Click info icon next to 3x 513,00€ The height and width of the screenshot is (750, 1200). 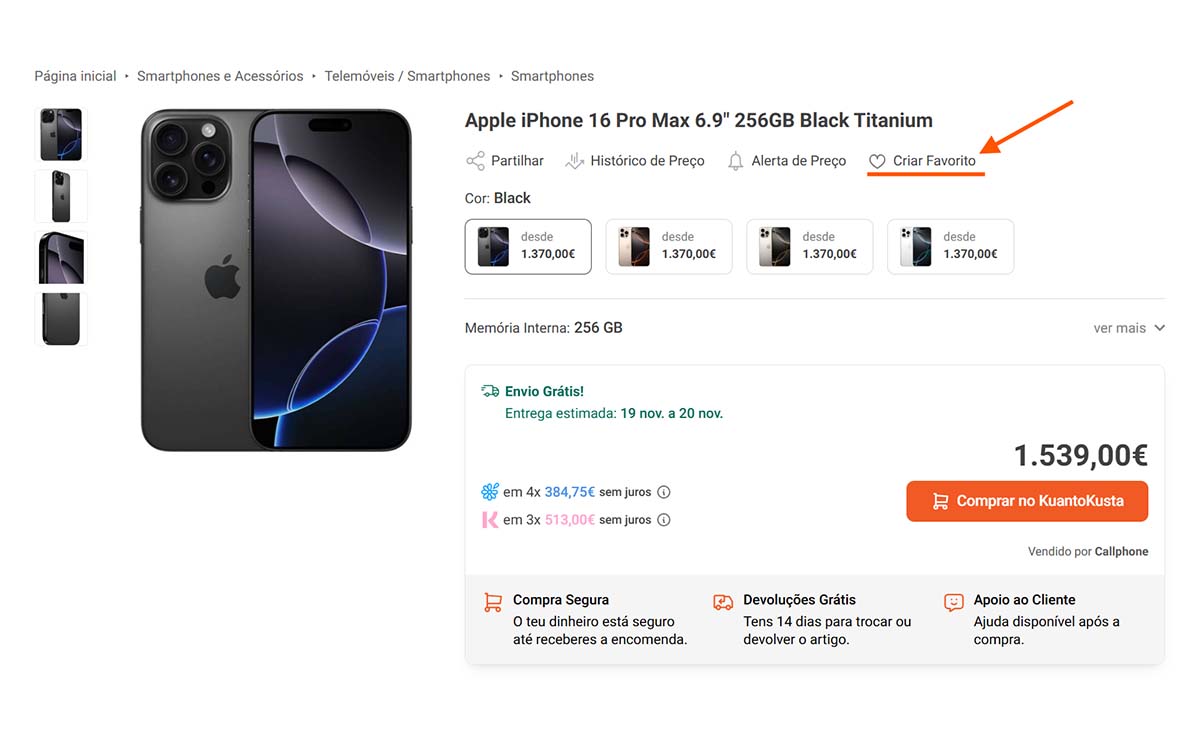(664, 520)
